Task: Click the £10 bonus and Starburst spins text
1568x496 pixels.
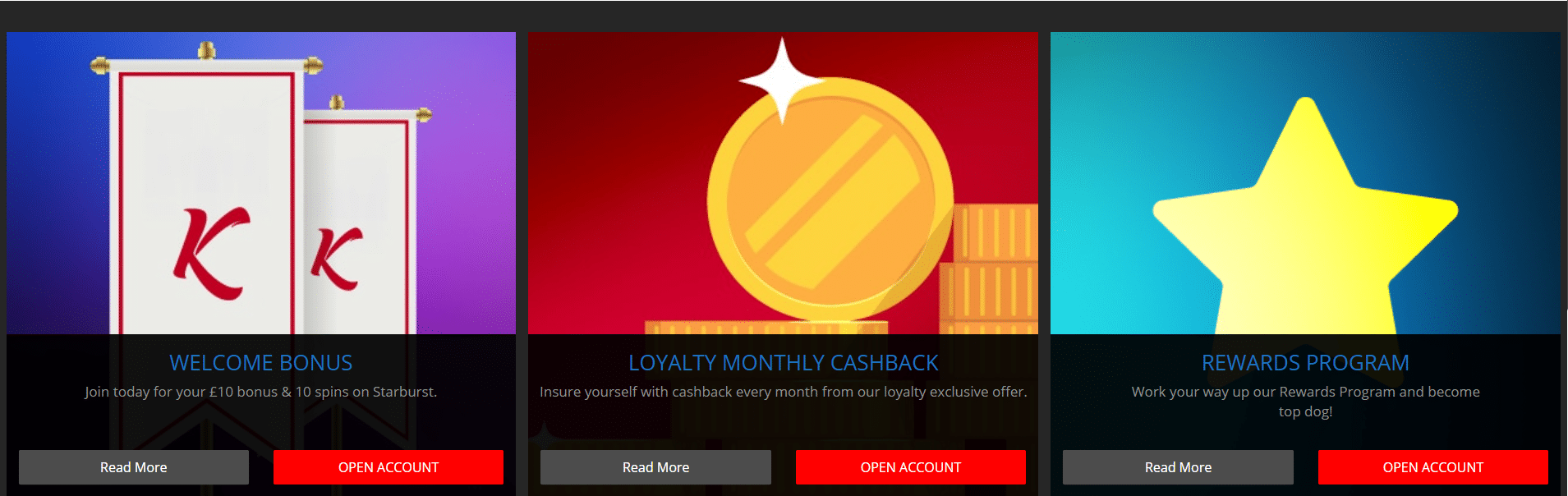Action: pos(261,392)
